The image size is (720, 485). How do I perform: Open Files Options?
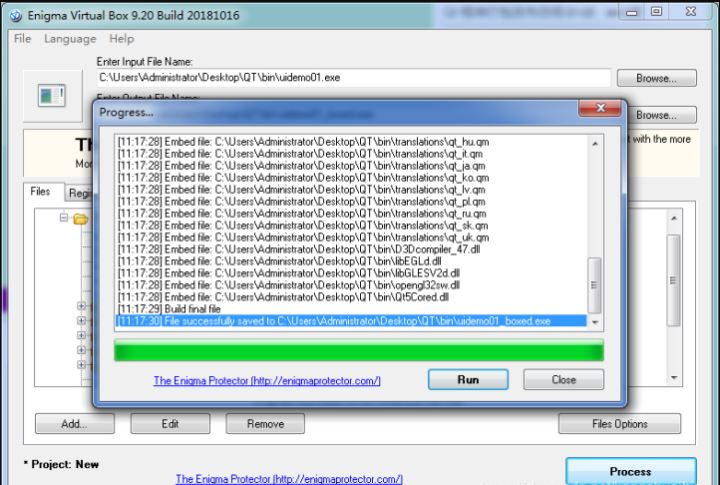click(x=619, y=423)
